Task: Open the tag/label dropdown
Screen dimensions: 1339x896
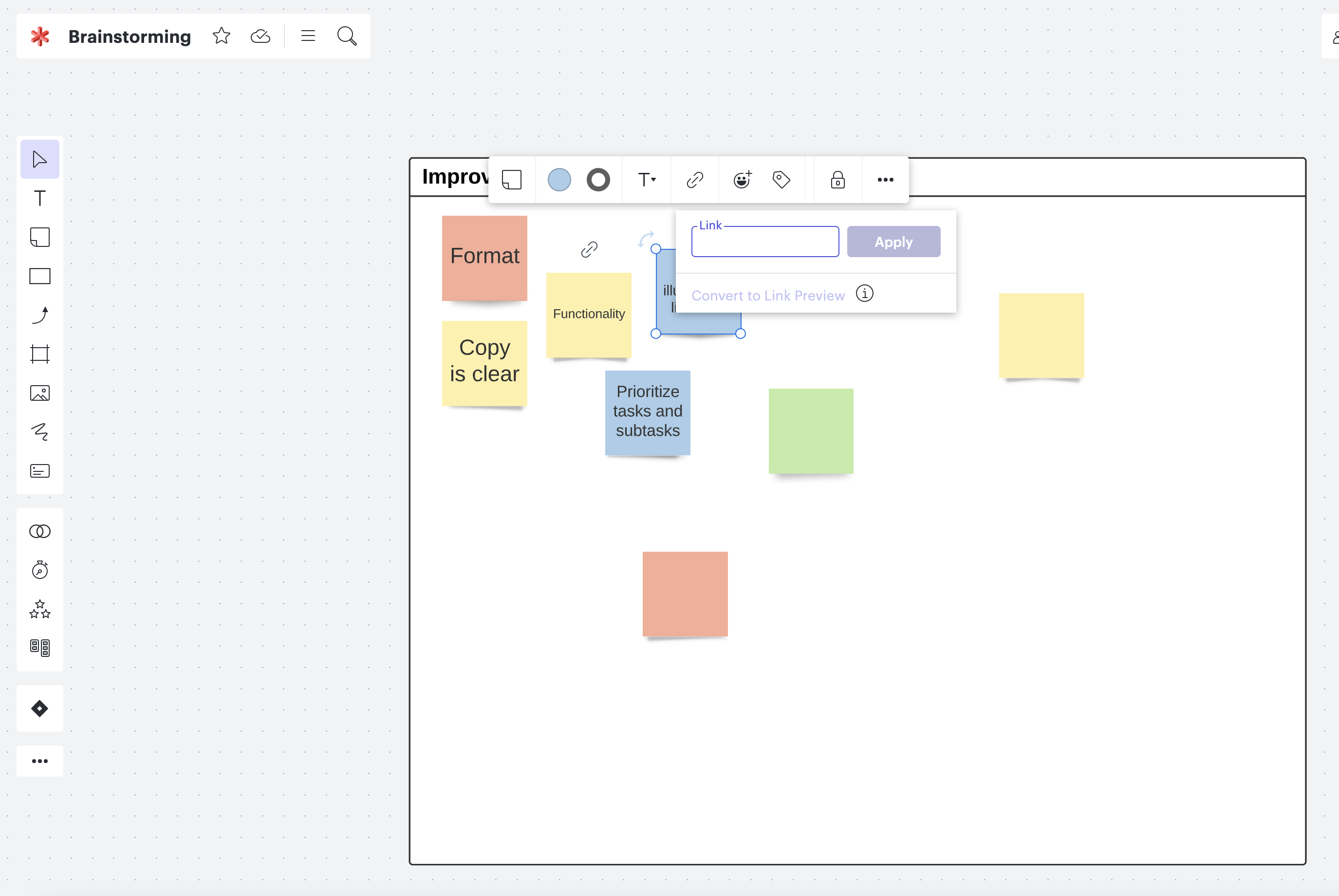Action: click(x=782, y=179)
